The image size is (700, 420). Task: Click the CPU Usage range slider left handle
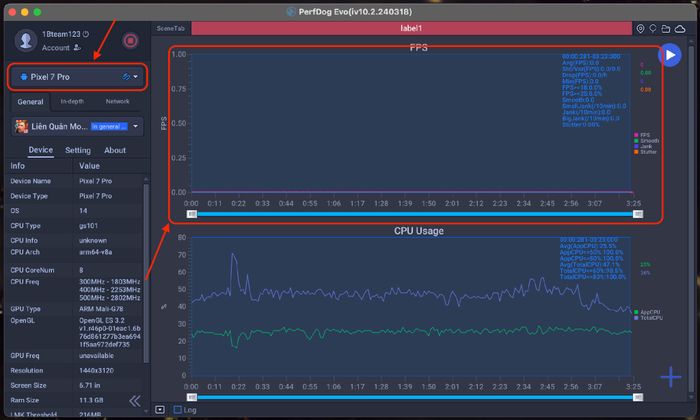[x=192, y=397]
